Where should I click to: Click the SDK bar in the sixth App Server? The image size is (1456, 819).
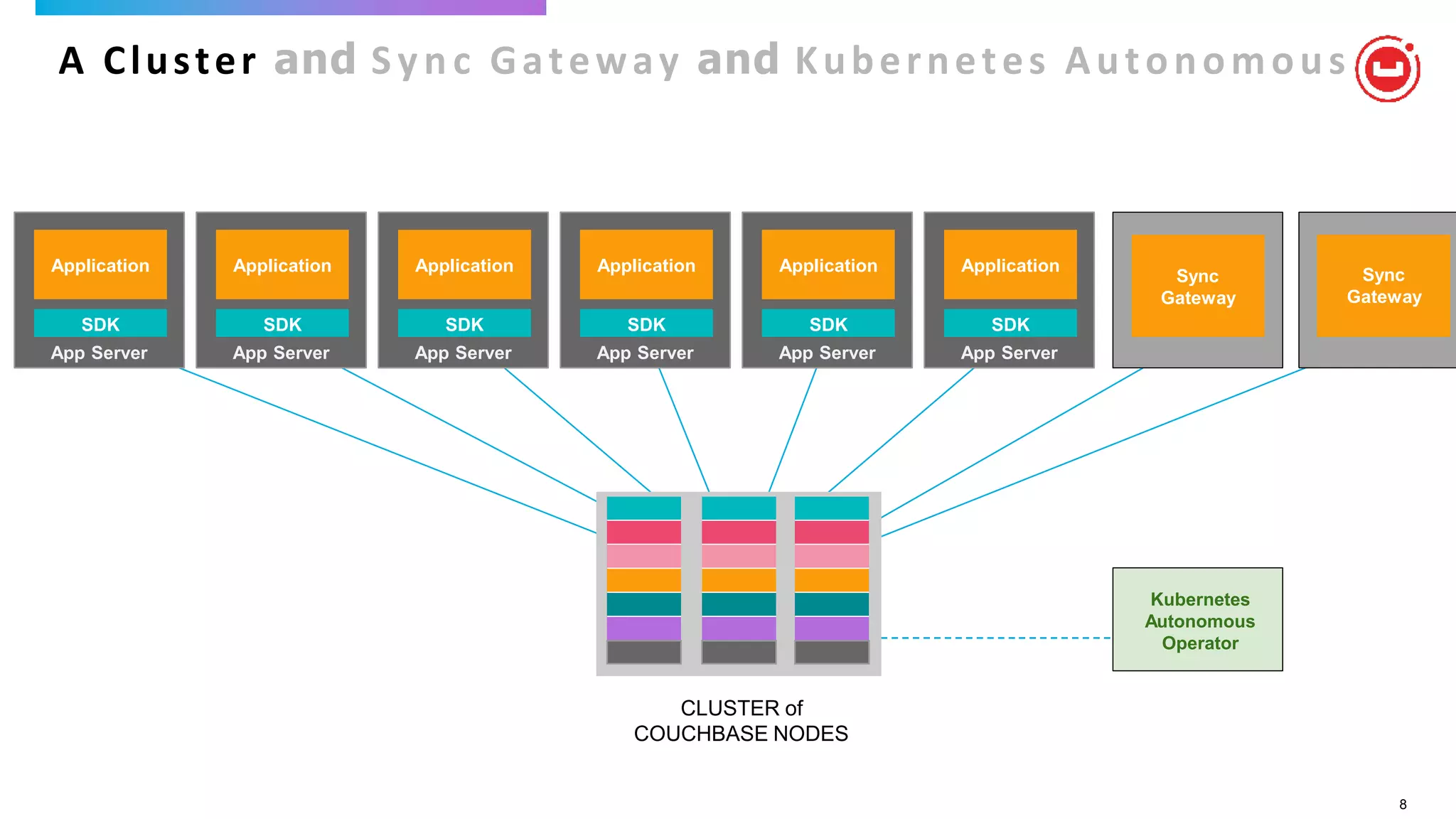(x=1010, y=323)
